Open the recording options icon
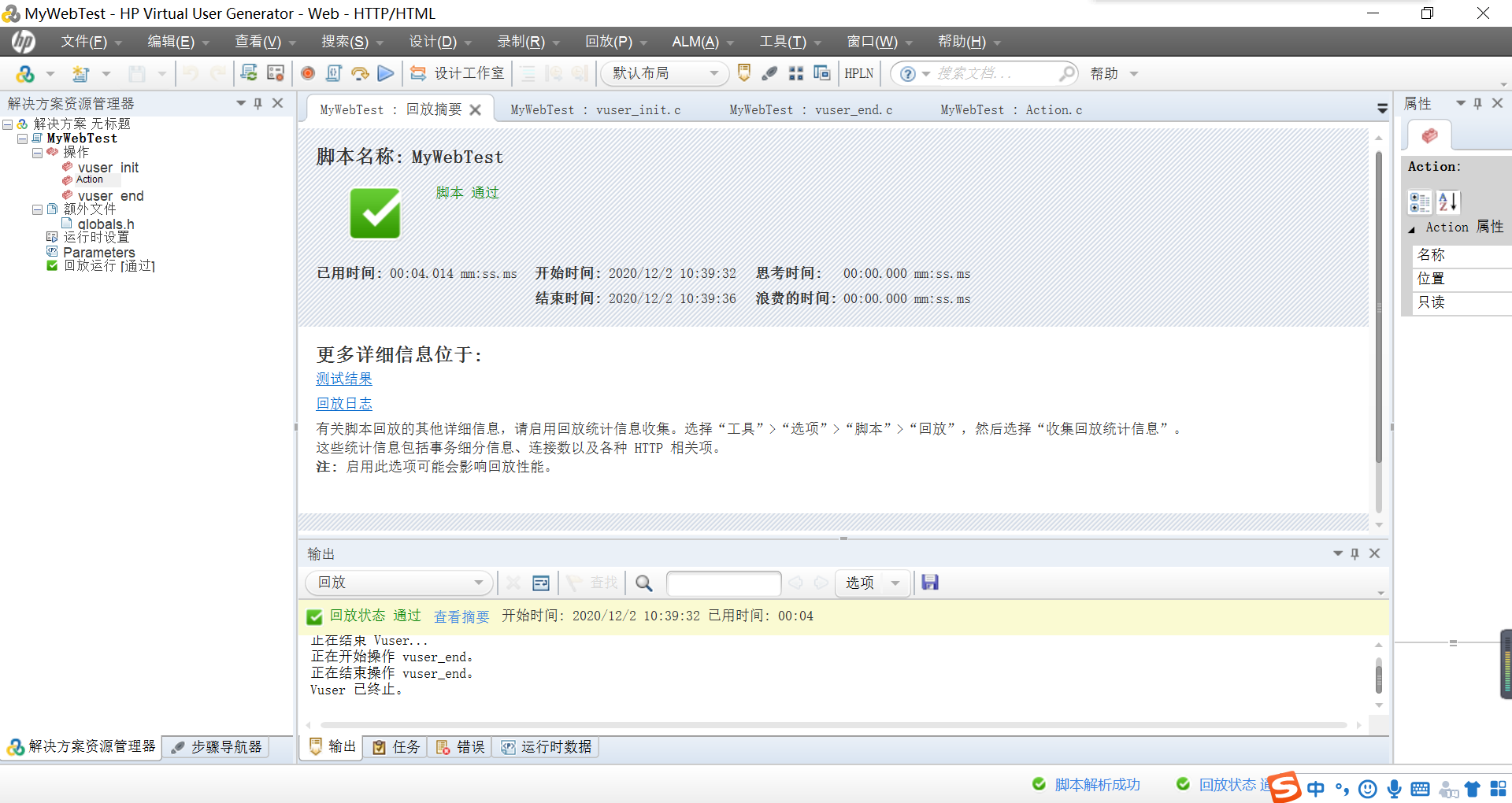Screen dimensions: 1512x803 pos(276,73)
